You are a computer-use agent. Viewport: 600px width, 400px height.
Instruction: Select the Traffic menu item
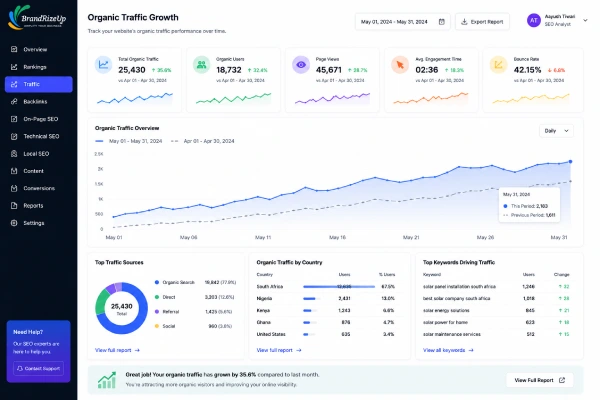point(39,84)
